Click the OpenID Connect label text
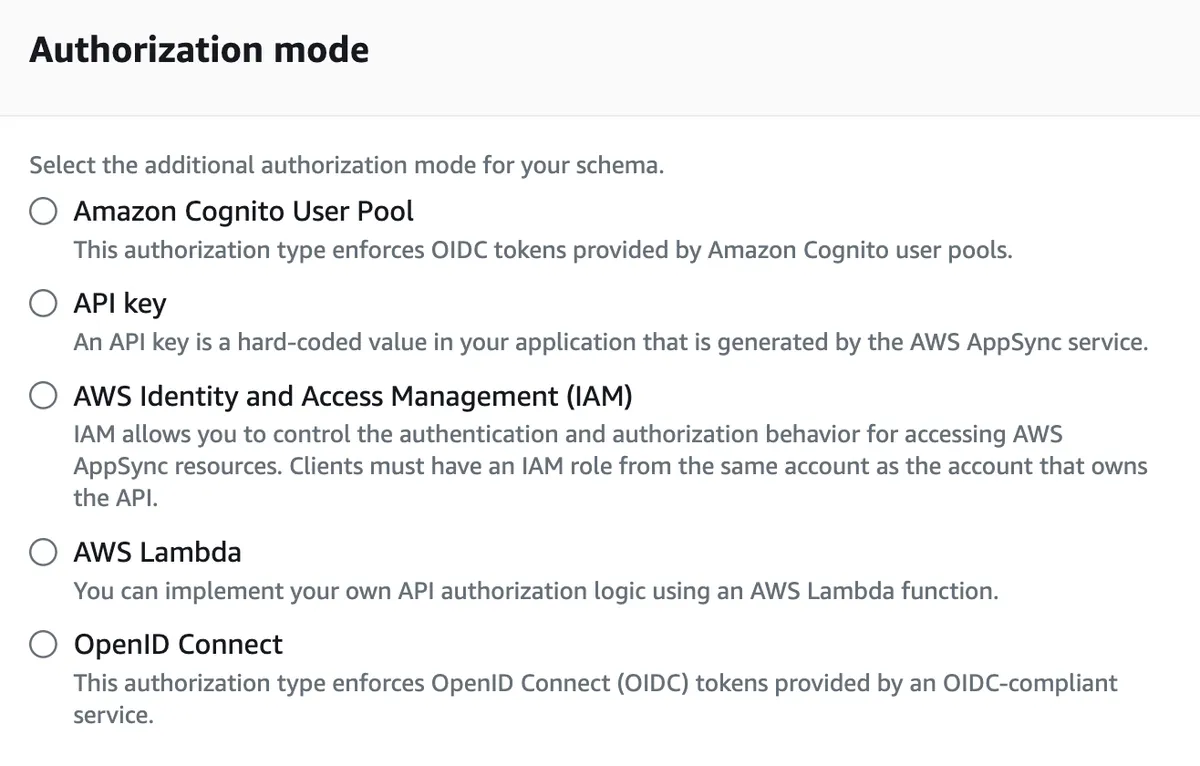This screenshot has width=1200, height=766. 177,644
